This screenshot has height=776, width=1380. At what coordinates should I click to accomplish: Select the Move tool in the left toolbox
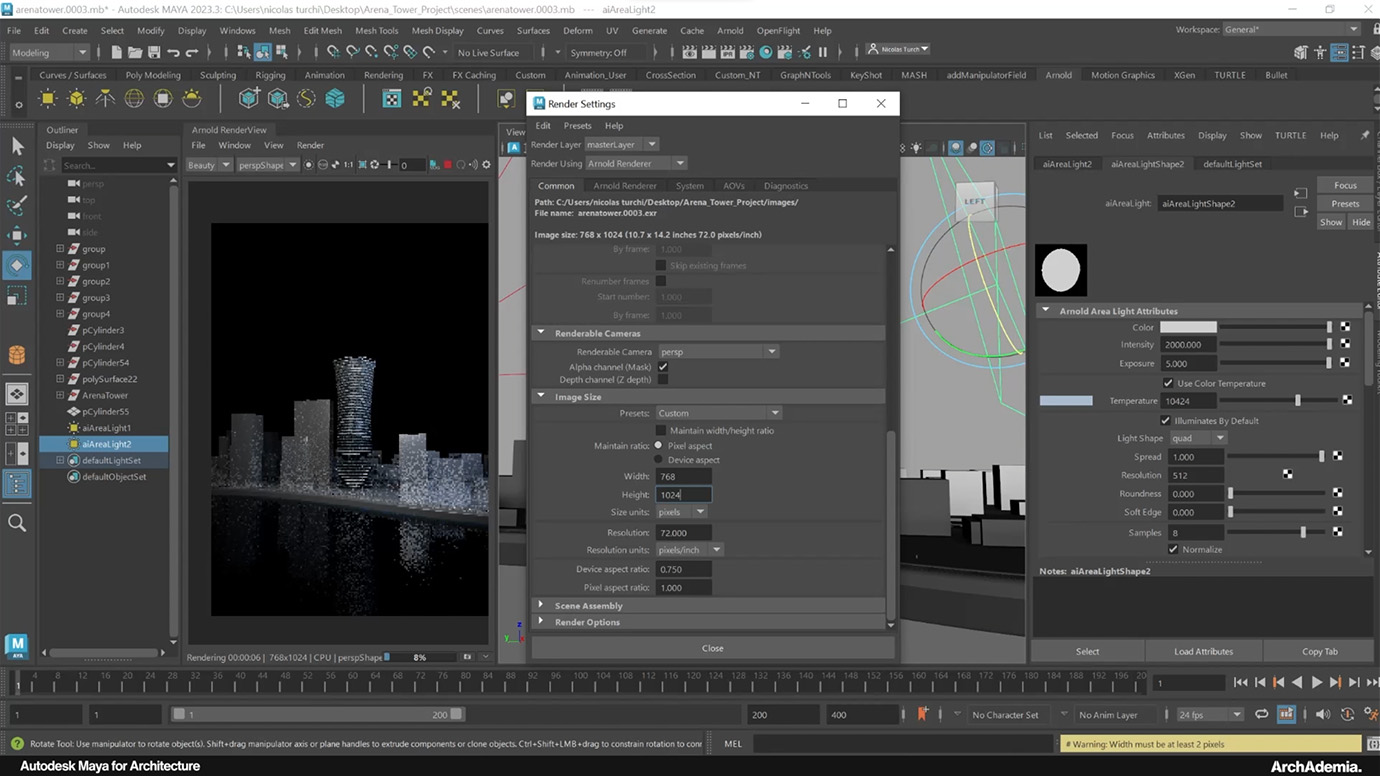[x=17, y=235]
